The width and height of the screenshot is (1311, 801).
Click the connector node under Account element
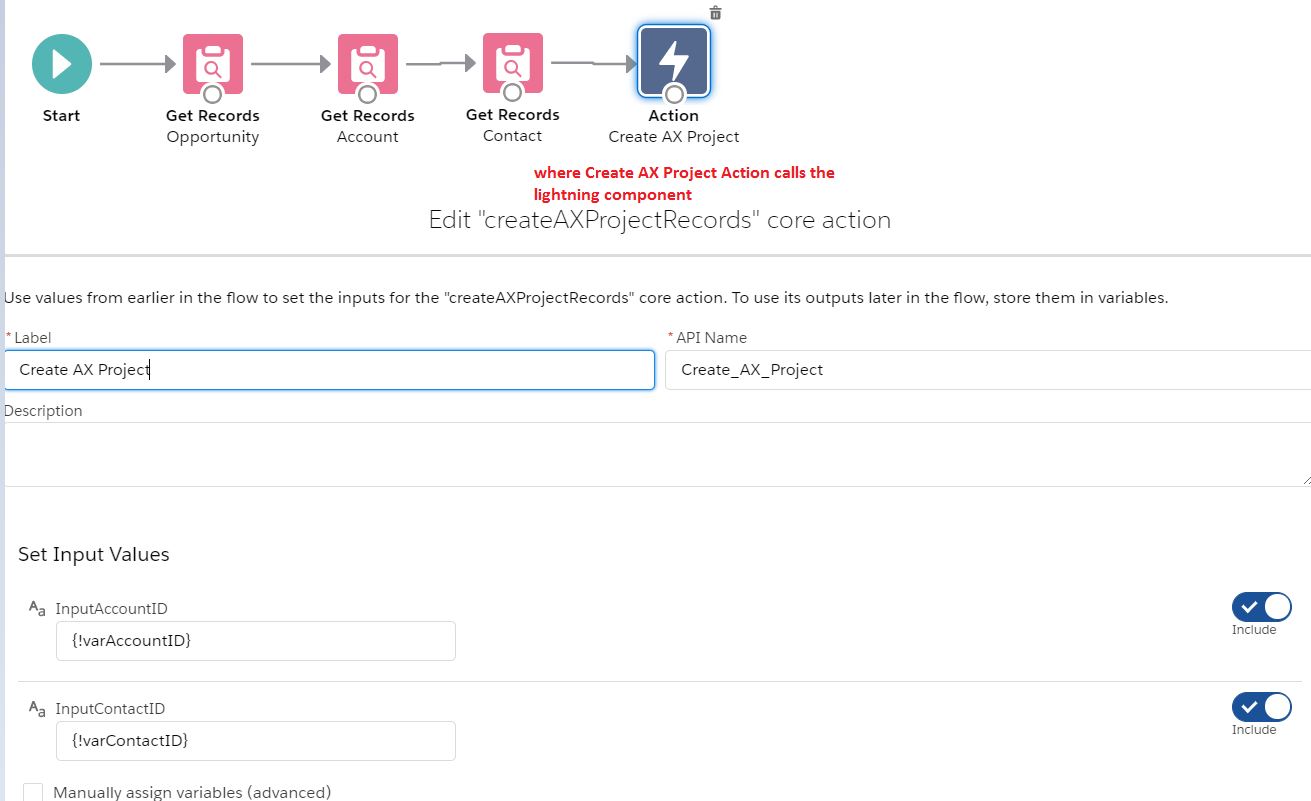pyautogui.click(x=367, y=94)
